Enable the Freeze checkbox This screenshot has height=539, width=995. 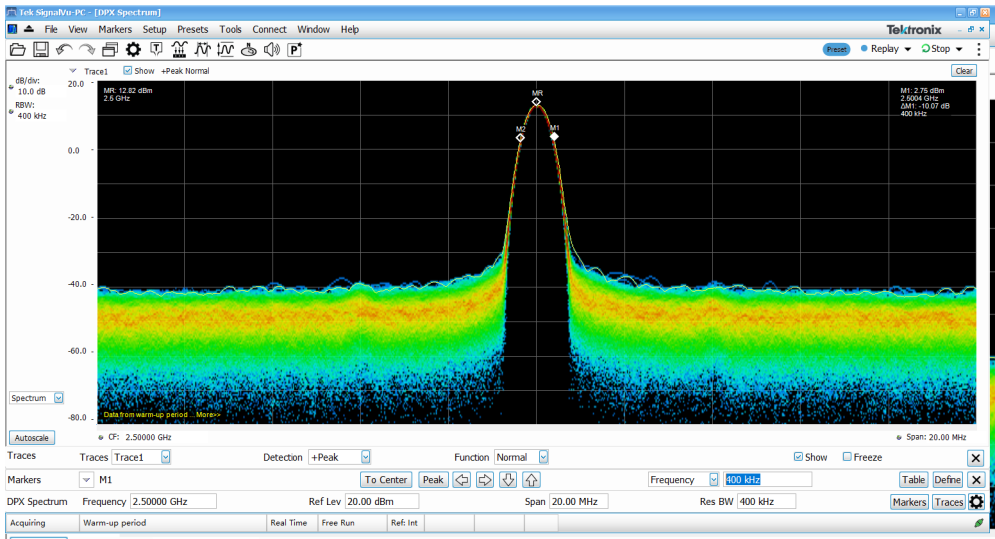(x=847, y=457)
